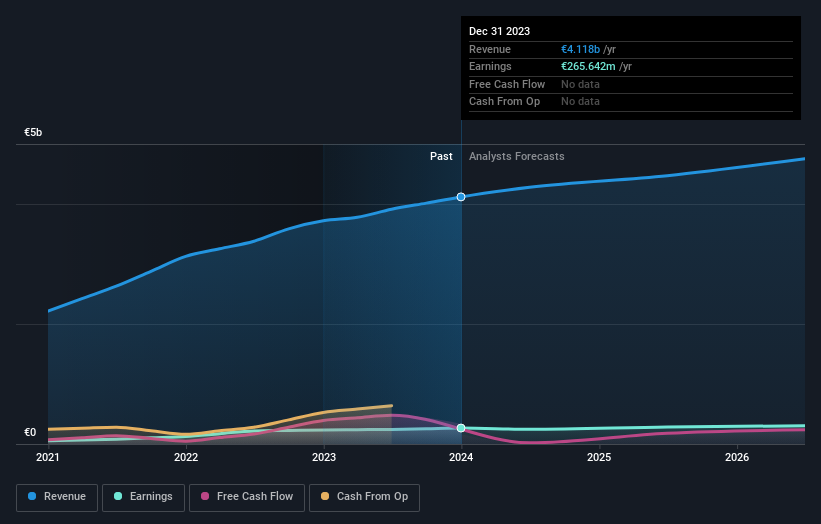
Task: Click the tooltip Revenue row label
Action: [x=490, y=49]
